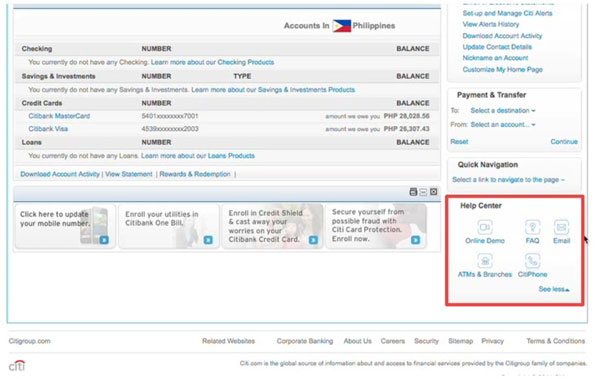Click the Credit Cards section header
This screenshot has width=600, height=379.
coord(42,103)
